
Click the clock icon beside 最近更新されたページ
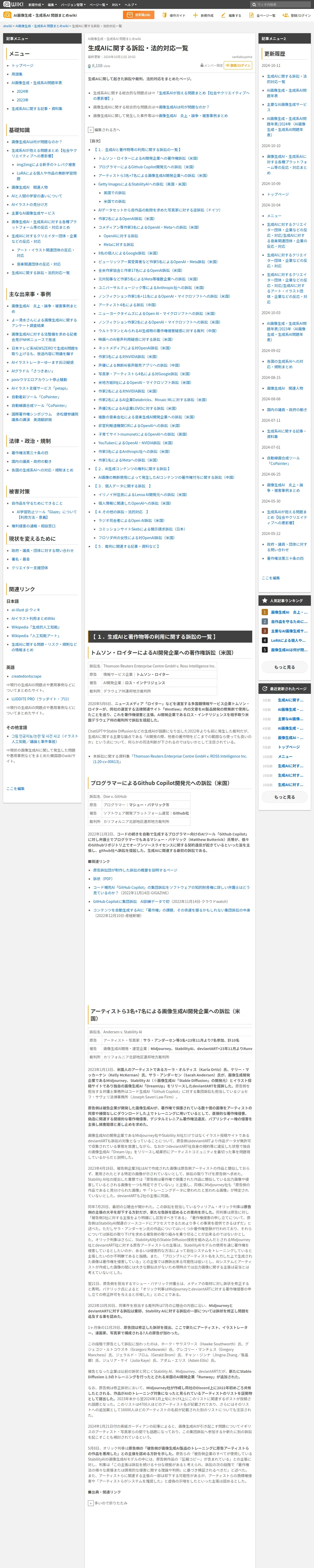[x=265, y=688]
